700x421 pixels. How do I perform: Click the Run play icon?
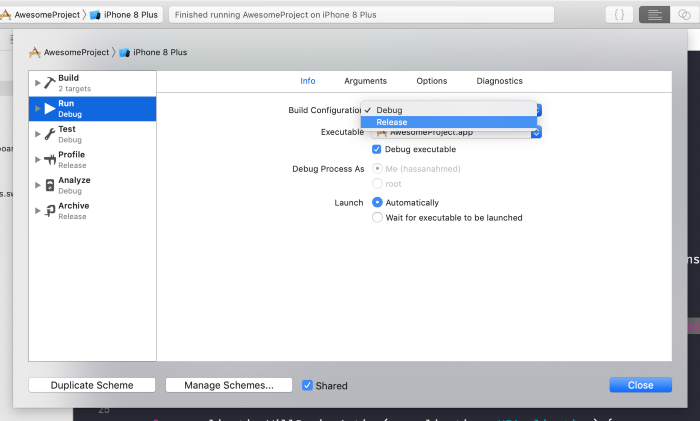tap(50, 108)
